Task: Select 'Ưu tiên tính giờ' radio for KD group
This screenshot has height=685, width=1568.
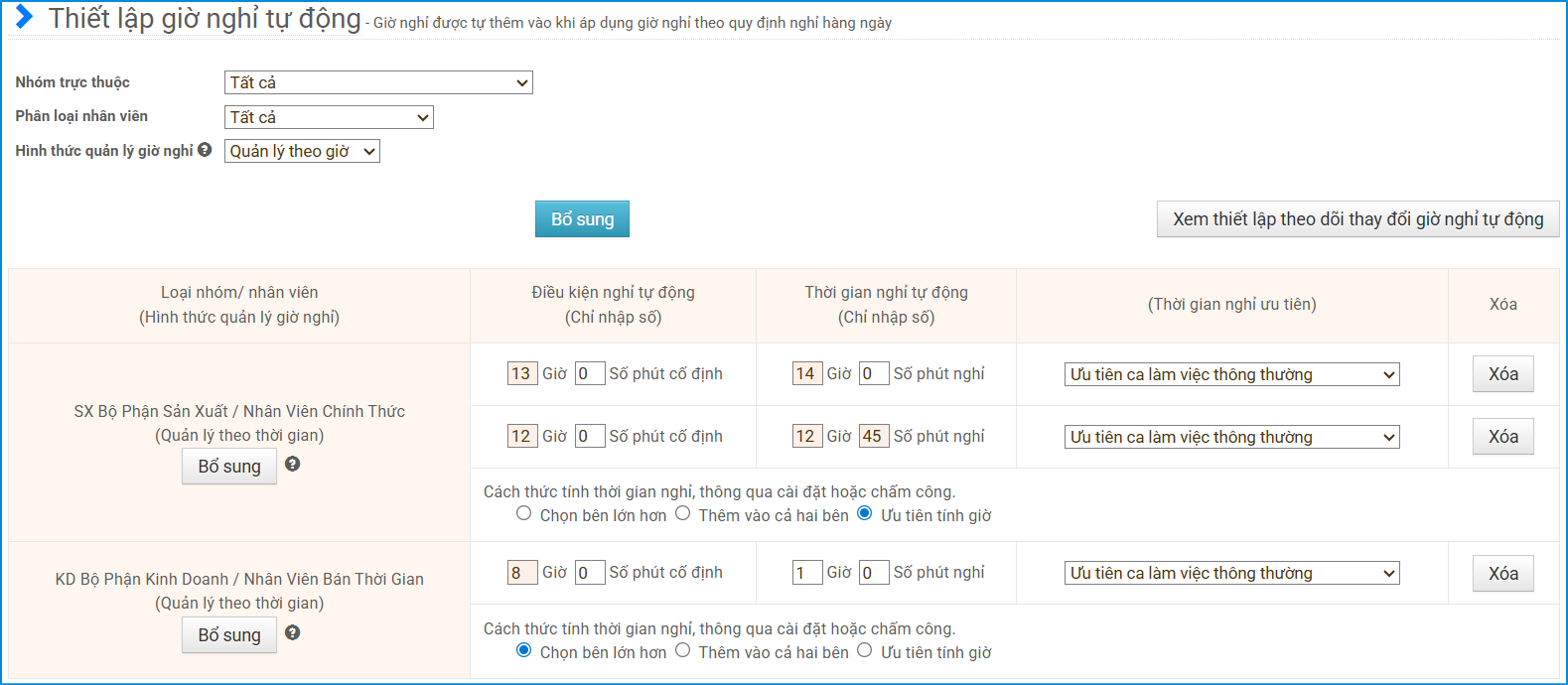Action: coord(865,650)
